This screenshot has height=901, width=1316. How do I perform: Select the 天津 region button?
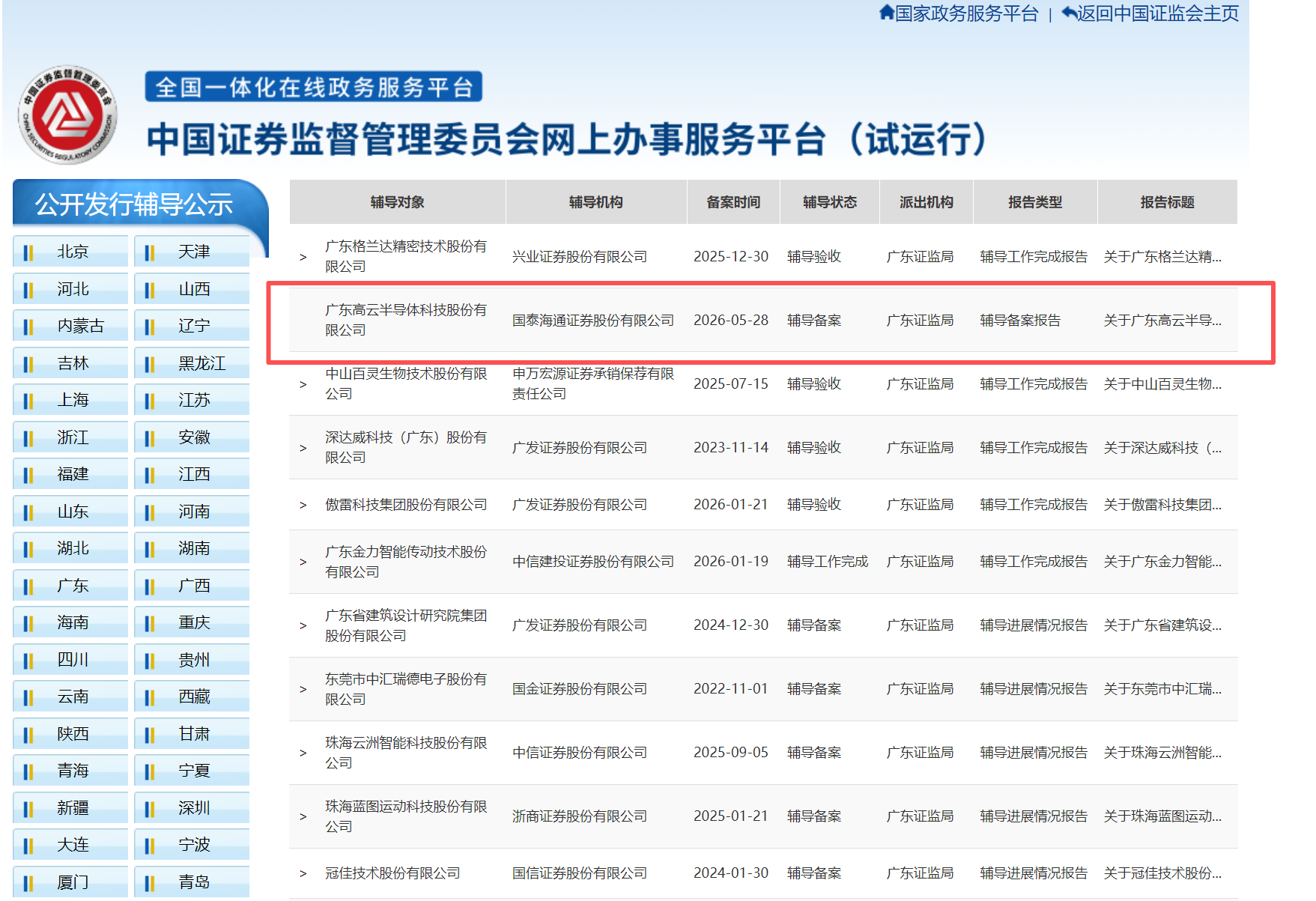click(192, 252)
